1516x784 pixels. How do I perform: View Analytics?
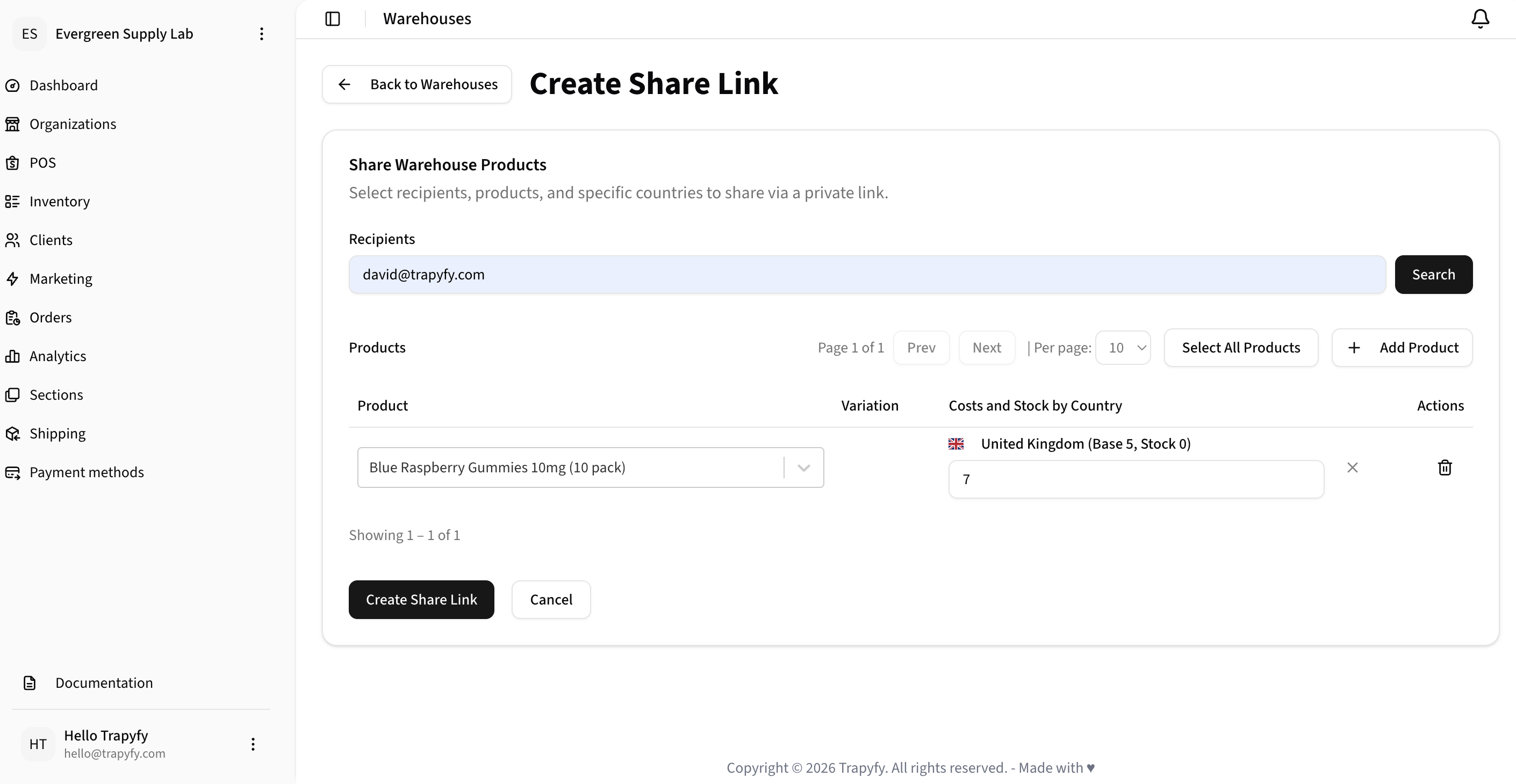58,357
